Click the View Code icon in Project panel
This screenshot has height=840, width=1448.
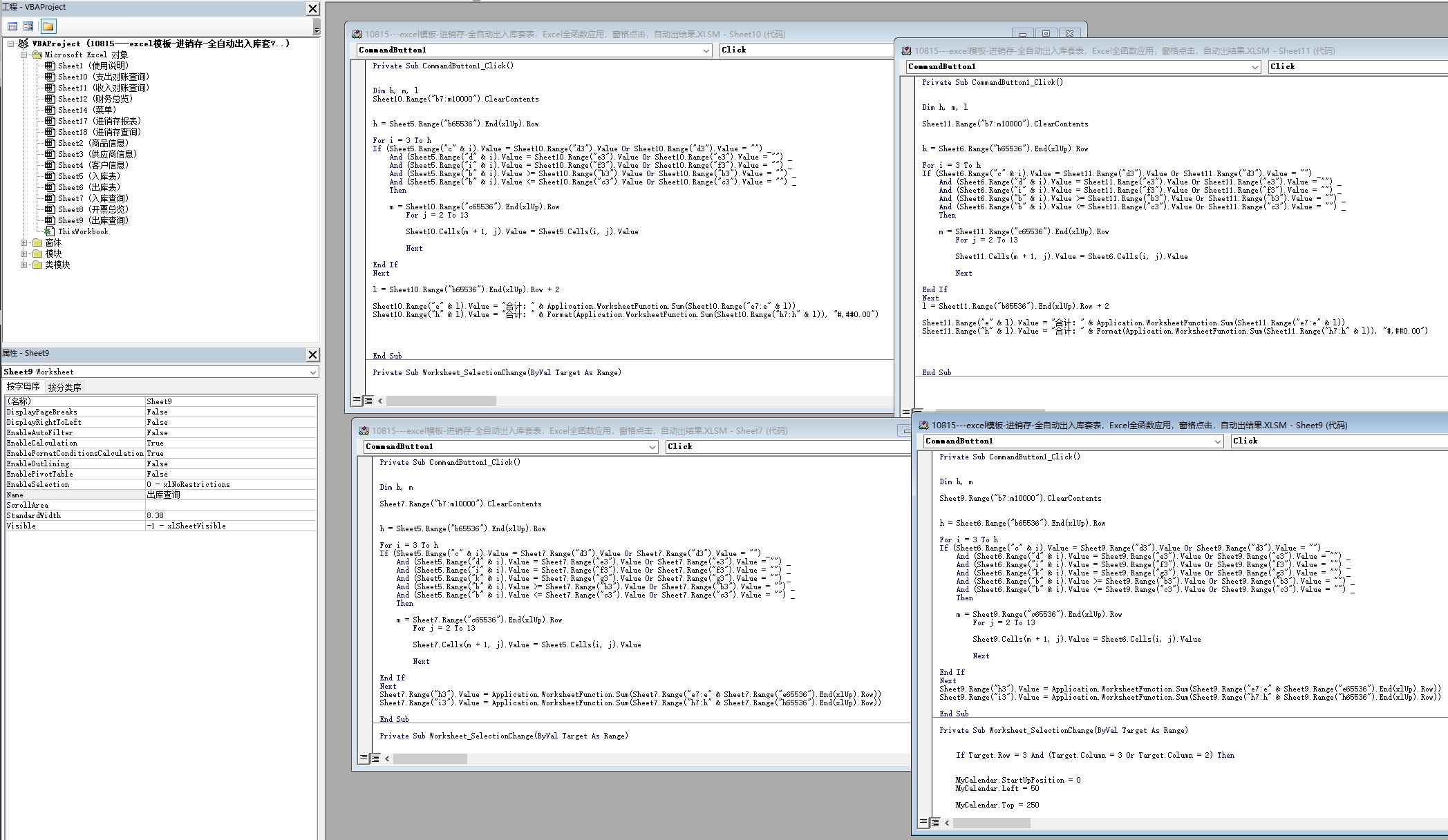pyautogui.click(x=12, y=26)
